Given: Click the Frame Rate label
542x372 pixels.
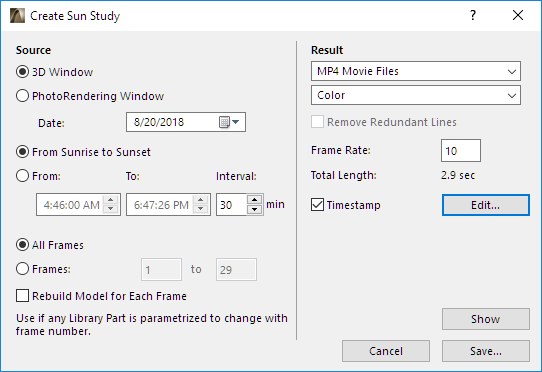Looking at the screenshot, I should click(341, 150).
